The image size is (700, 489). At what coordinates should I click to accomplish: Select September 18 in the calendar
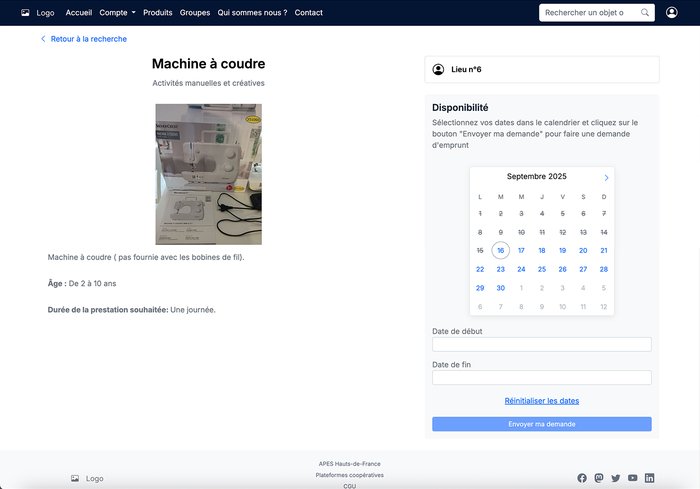pos(542,251)
